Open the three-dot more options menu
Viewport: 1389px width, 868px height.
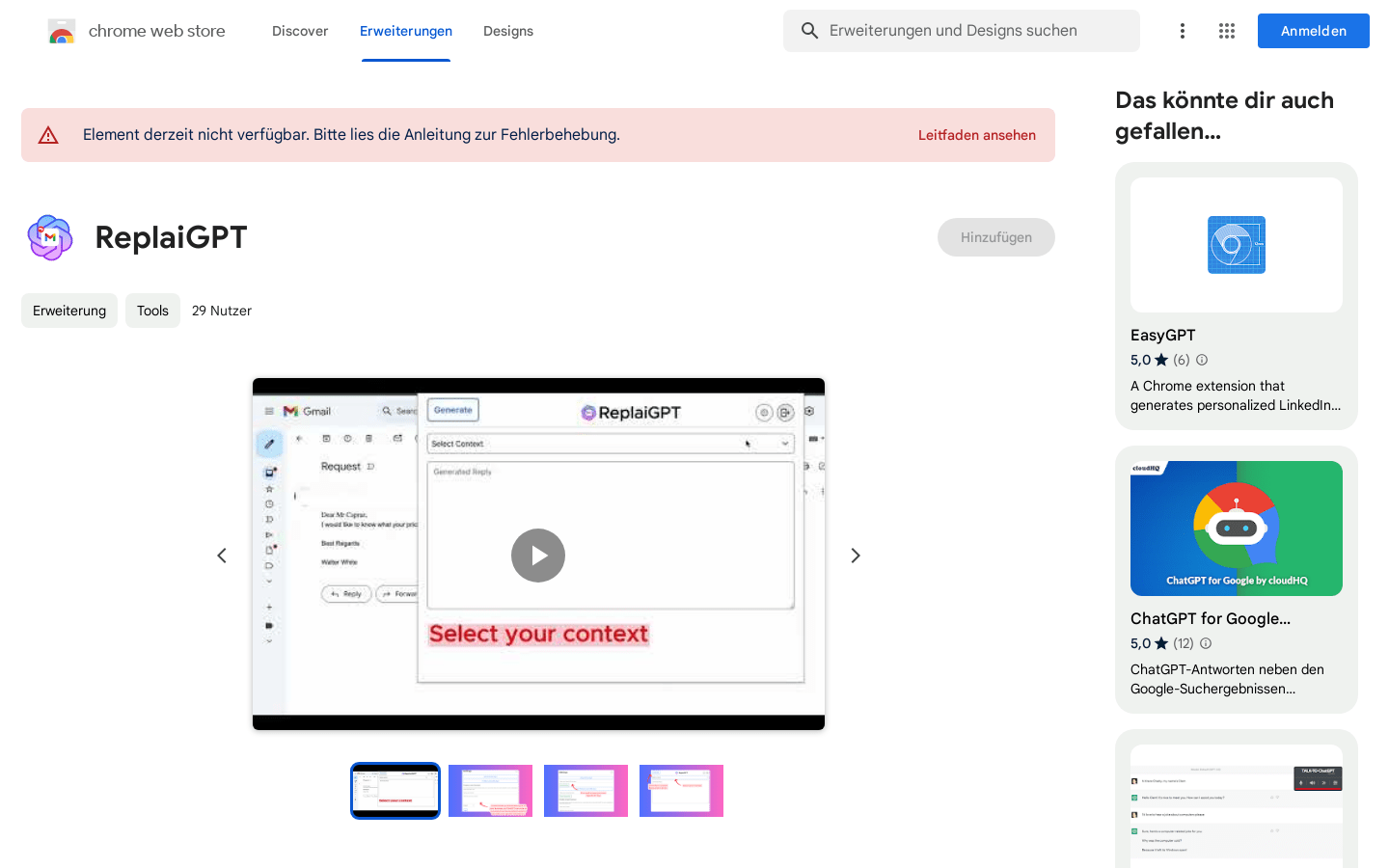pos(1182,31)
